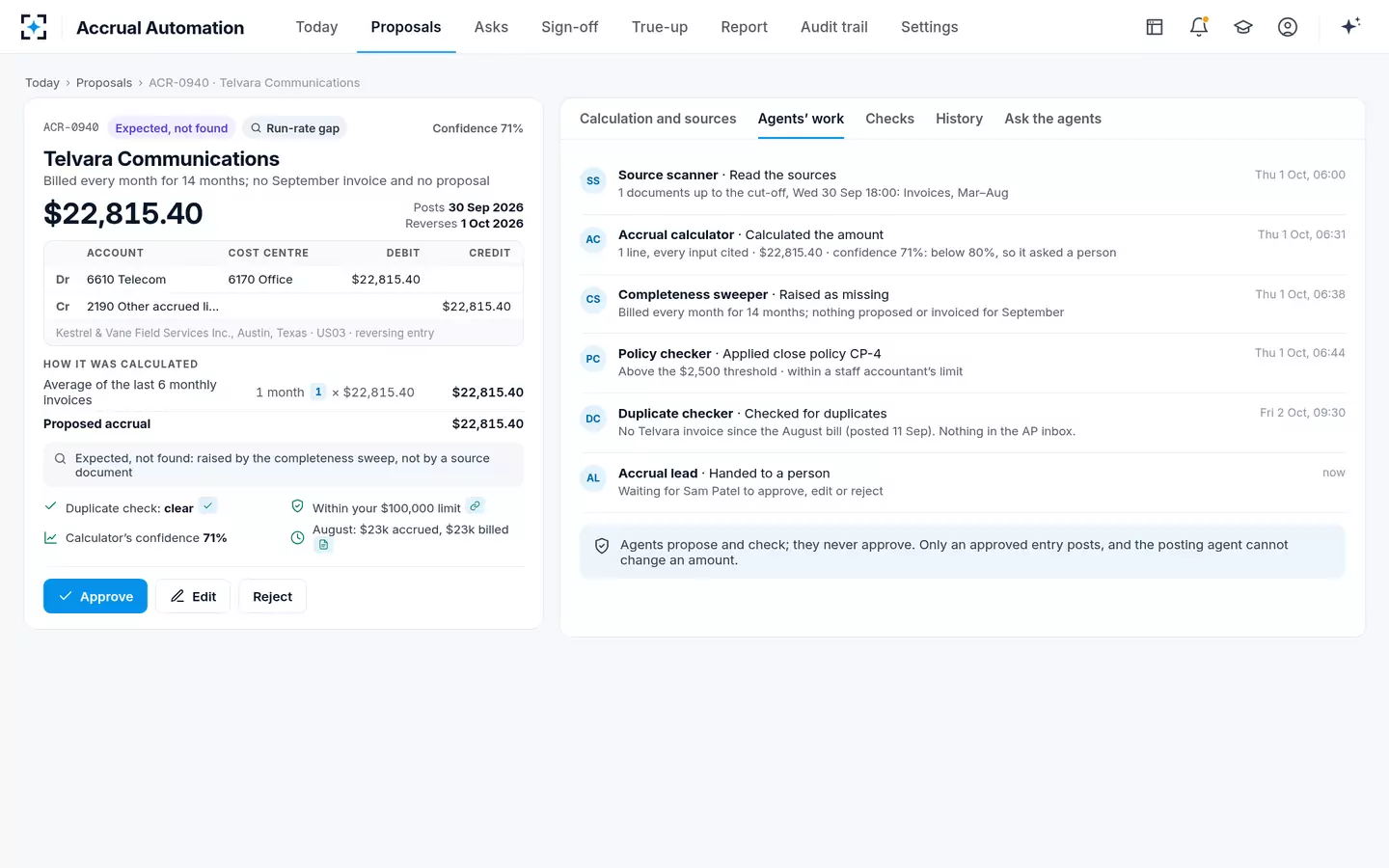Switch to the Checks tab
1389x868 pixels.
[889, 119]
